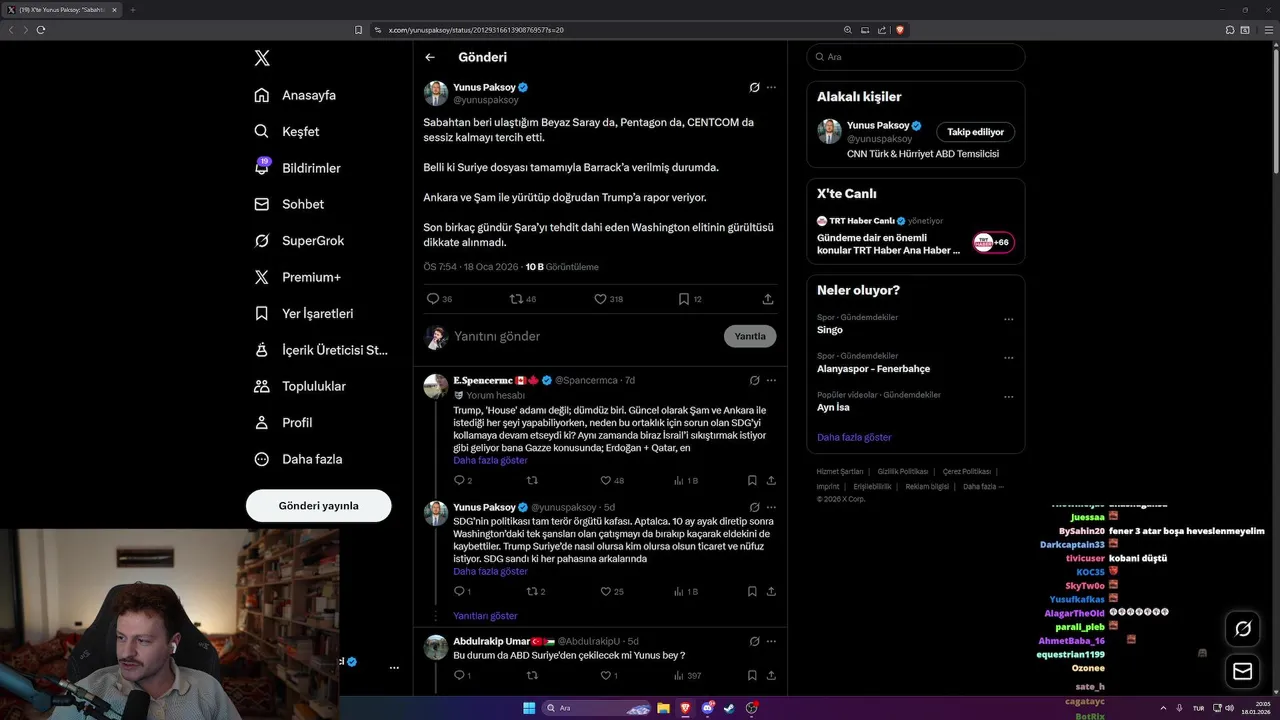This screenshot has width=1280, height=720.
Task: Reply icon showing 36 on main post
Action: [439, 299]
